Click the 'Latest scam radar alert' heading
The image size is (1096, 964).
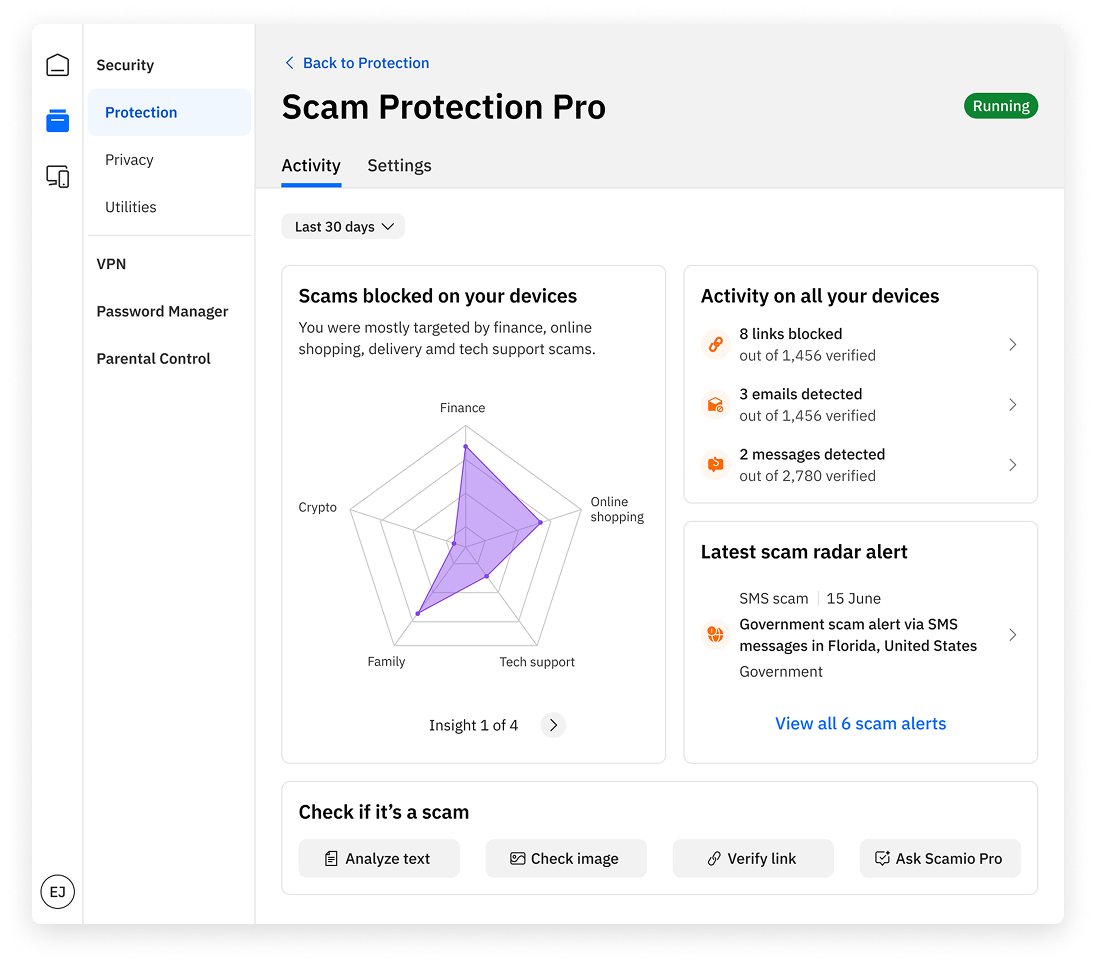click(804, 552)
